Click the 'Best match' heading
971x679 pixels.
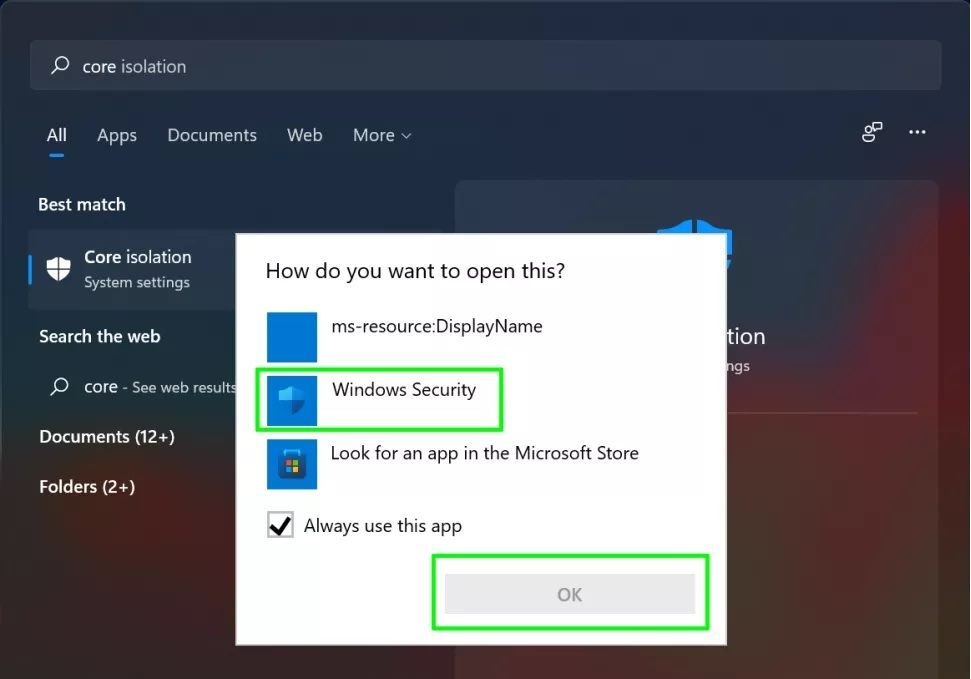click(82, 204)
